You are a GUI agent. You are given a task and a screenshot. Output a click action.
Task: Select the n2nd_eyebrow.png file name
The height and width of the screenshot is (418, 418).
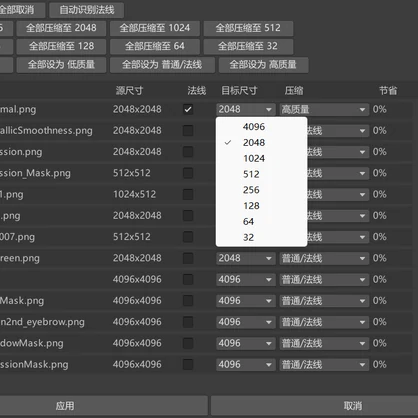42,322
